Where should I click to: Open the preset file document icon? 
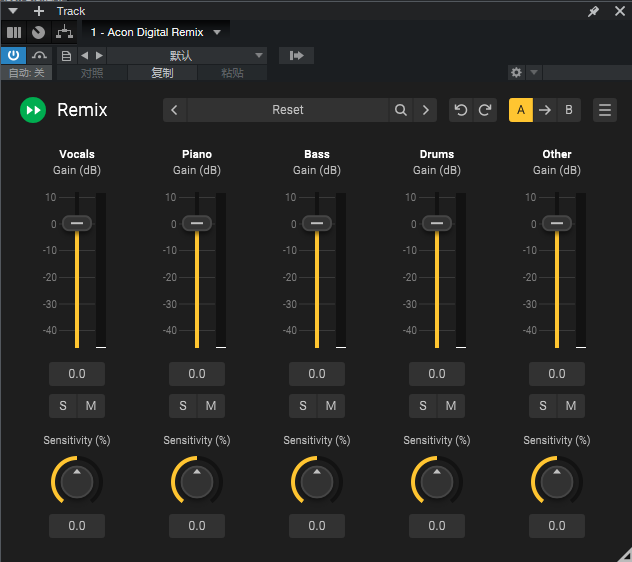67,56
